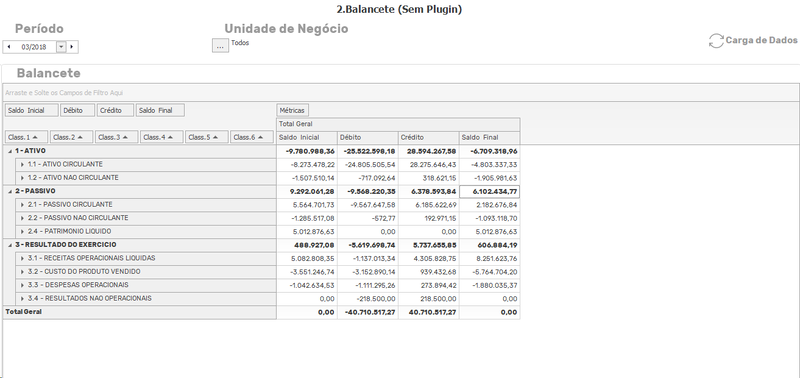800x378 pixels.
Task: Select cell value 28.594.267,58
Action: tap(429, 151)
